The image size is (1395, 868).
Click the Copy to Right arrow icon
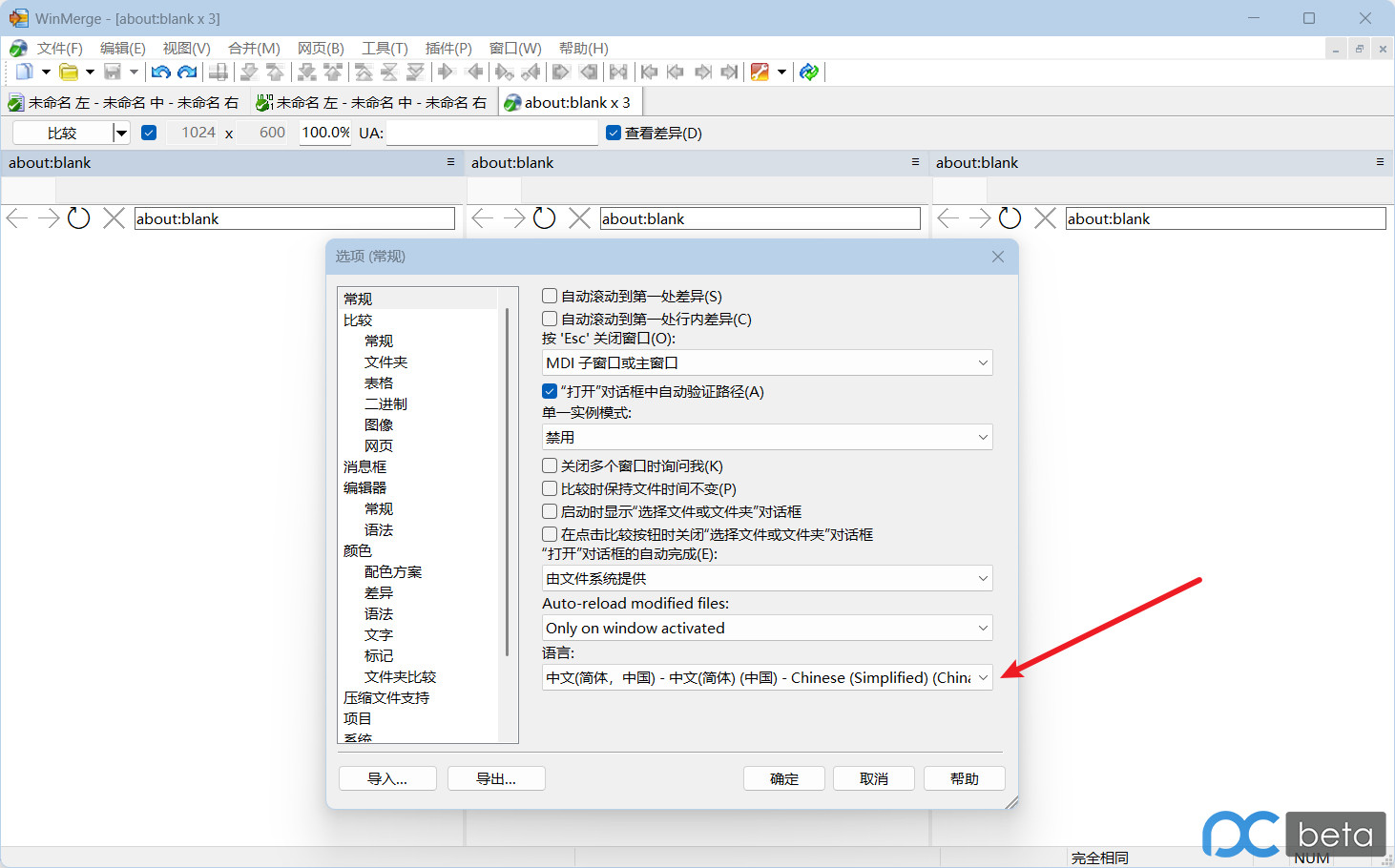(446, 72)
